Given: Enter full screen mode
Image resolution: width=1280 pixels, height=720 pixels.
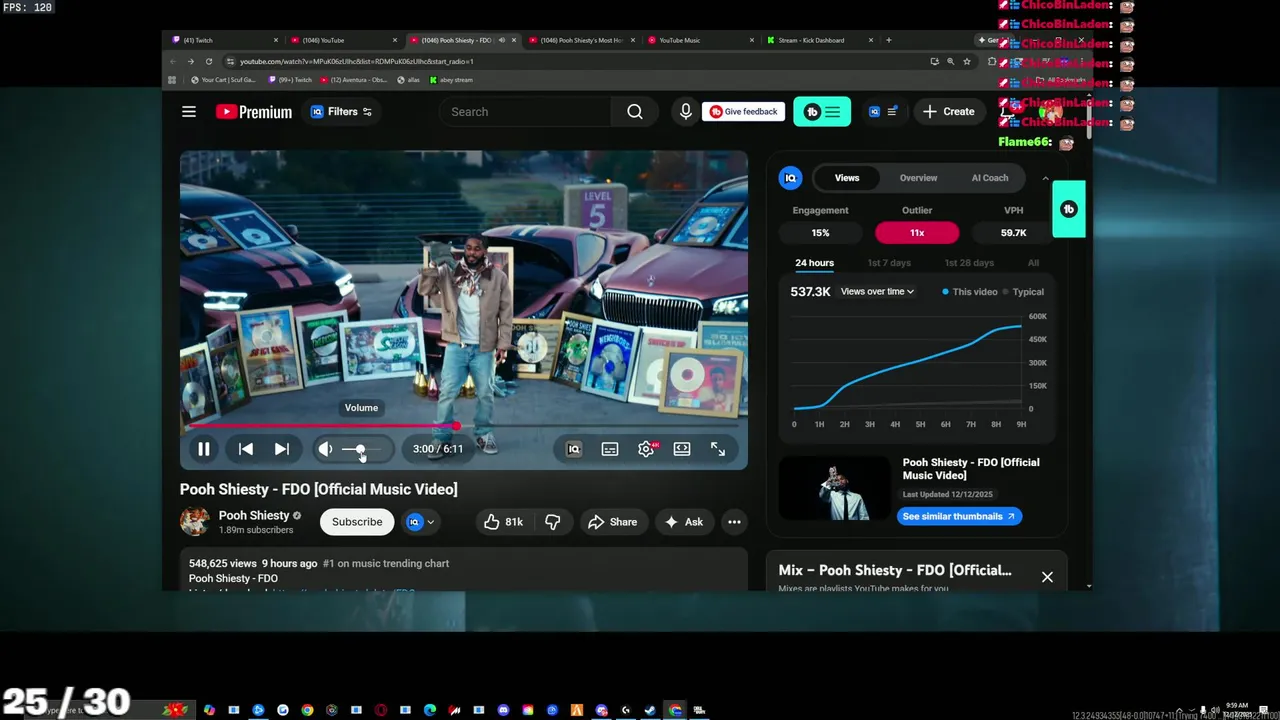Looking at the screenshot, I should [718, 449].
